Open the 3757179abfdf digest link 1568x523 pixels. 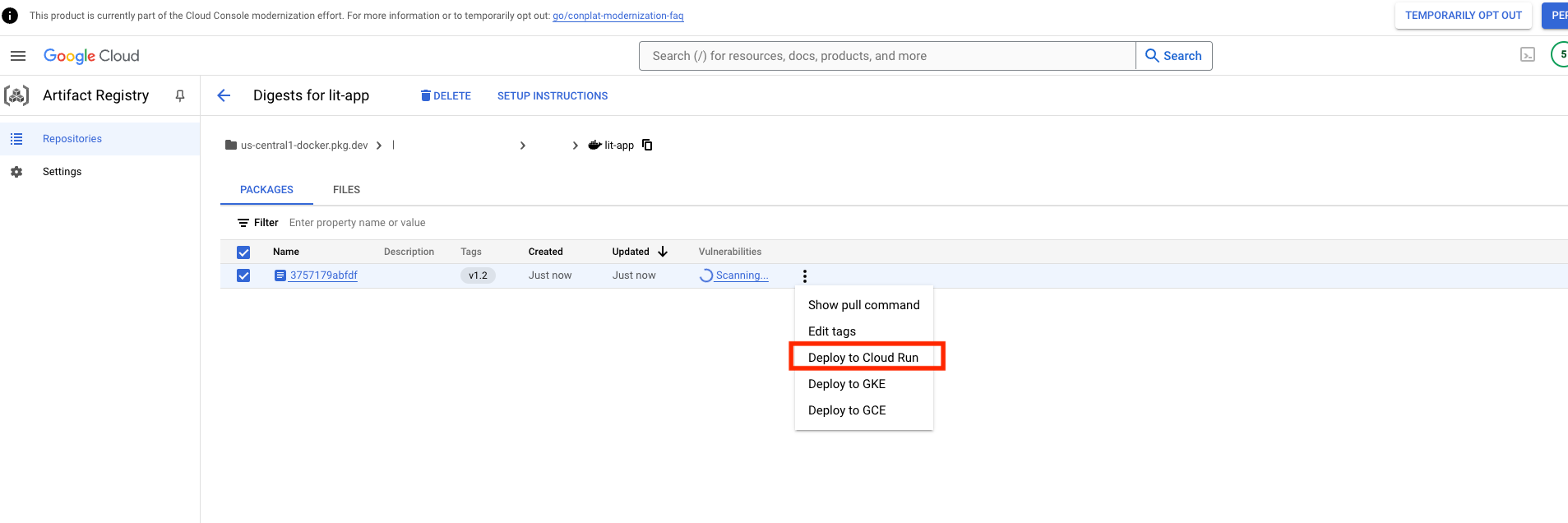[x=323, y=275]
